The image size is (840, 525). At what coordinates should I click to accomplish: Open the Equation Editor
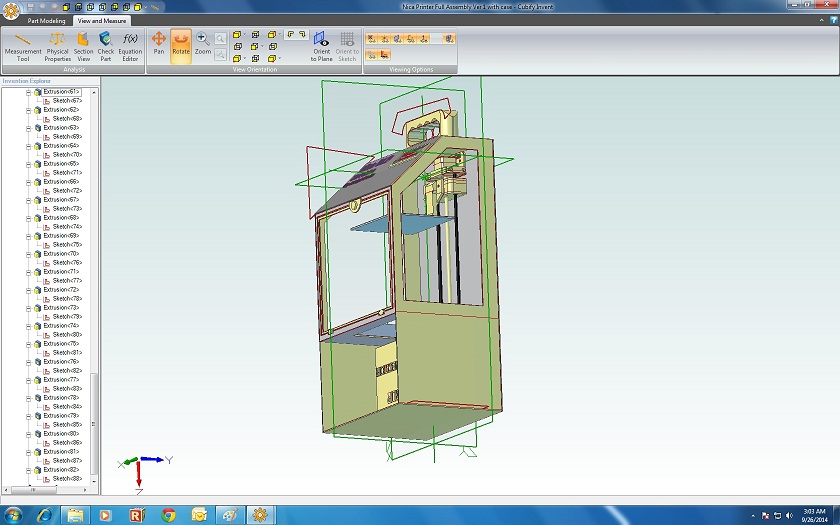[x=130, y=47]
